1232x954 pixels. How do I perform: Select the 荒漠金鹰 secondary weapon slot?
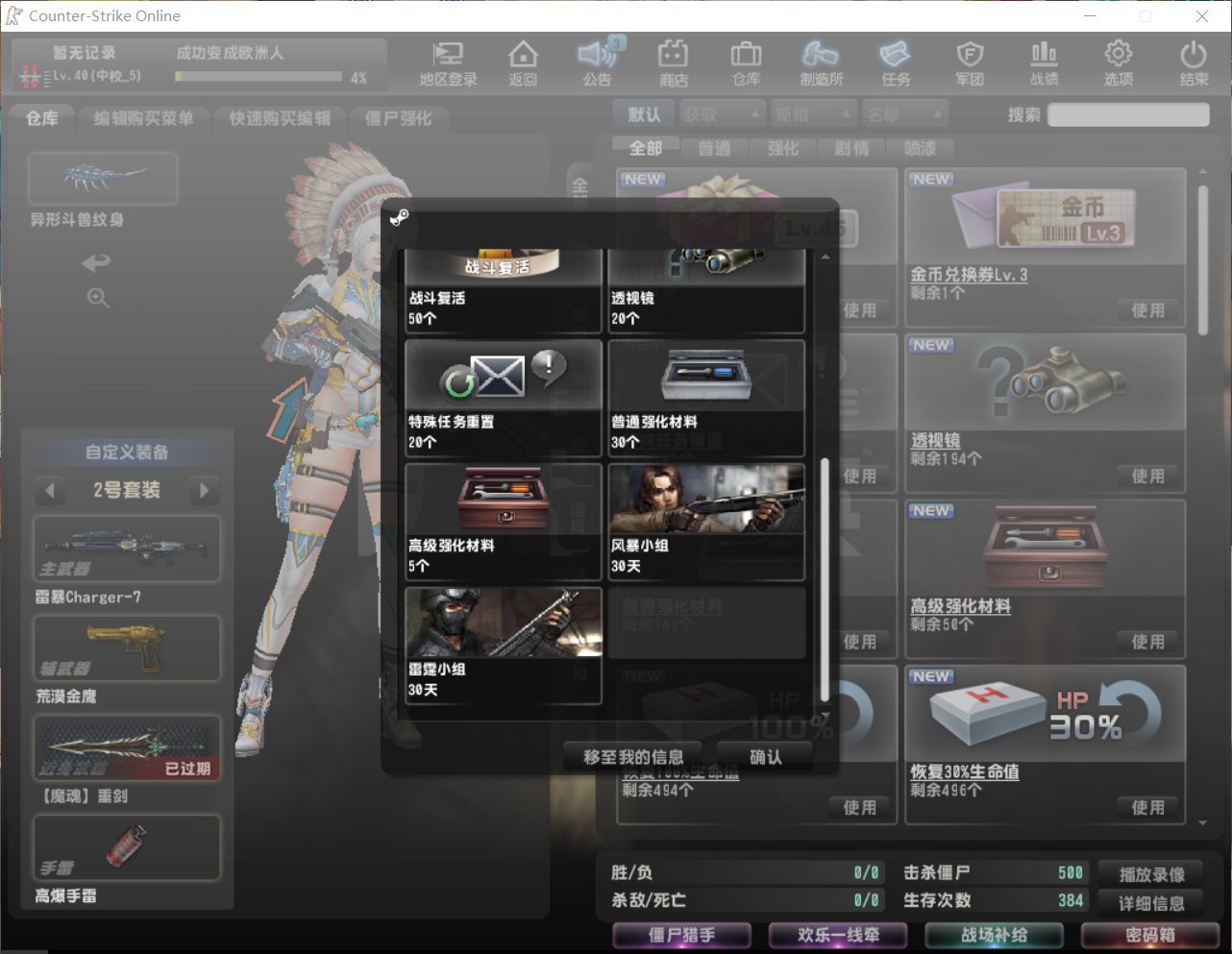(127, 648)
